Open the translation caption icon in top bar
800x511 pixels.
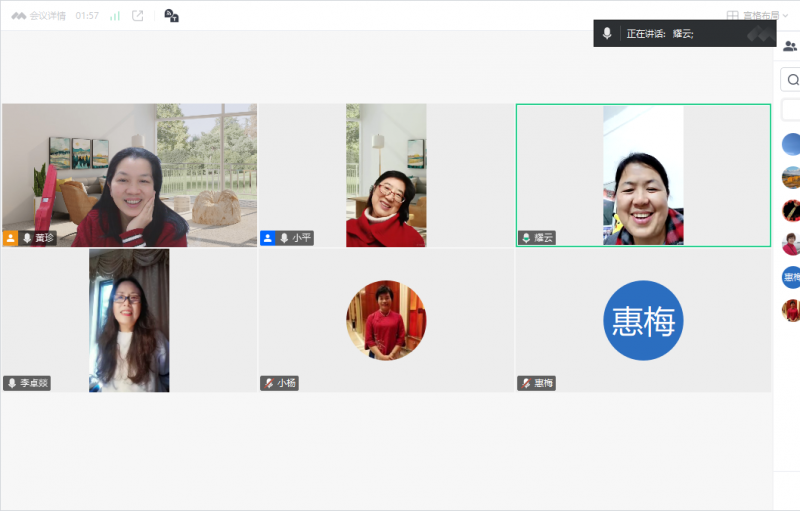tap(171, 16)
